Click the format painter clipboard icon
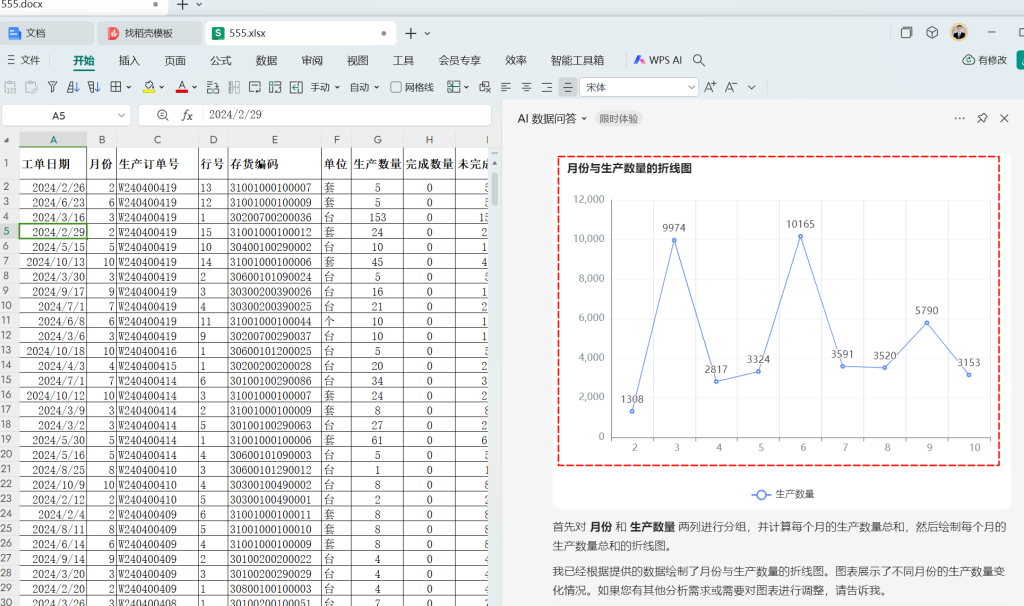The height and width of the screenshot is (606, 1024). click(31, 87)
